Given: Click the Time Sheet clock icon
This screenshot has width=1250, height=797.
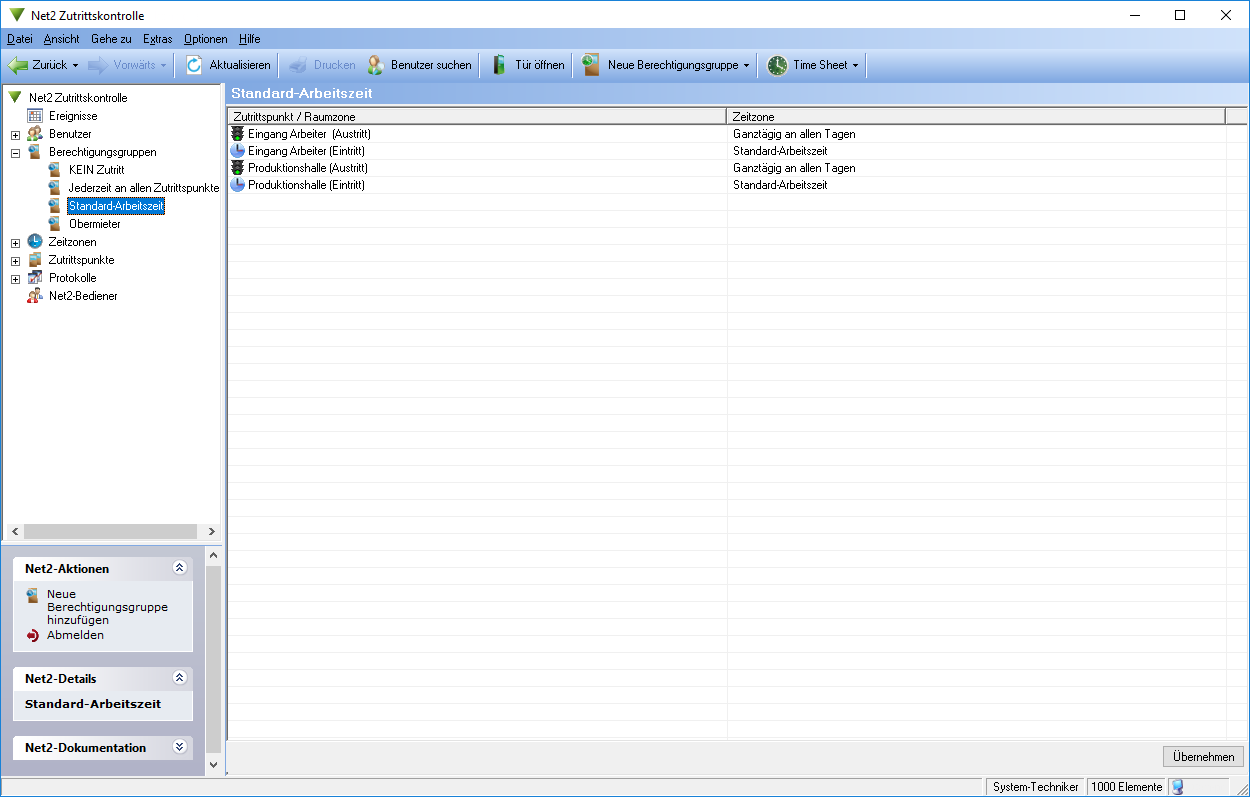Looking at the screenshot, I should coord(777,65).
